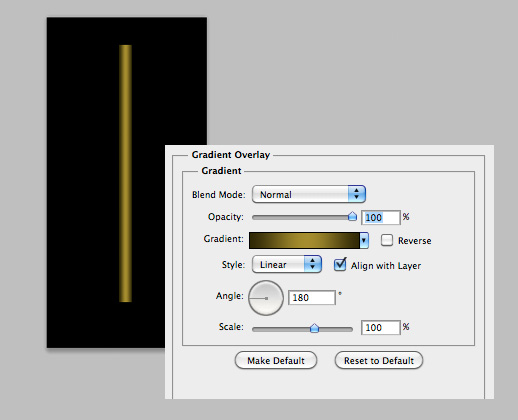
Task: Enable the Reverse checkbox
Action: [387, 240]
